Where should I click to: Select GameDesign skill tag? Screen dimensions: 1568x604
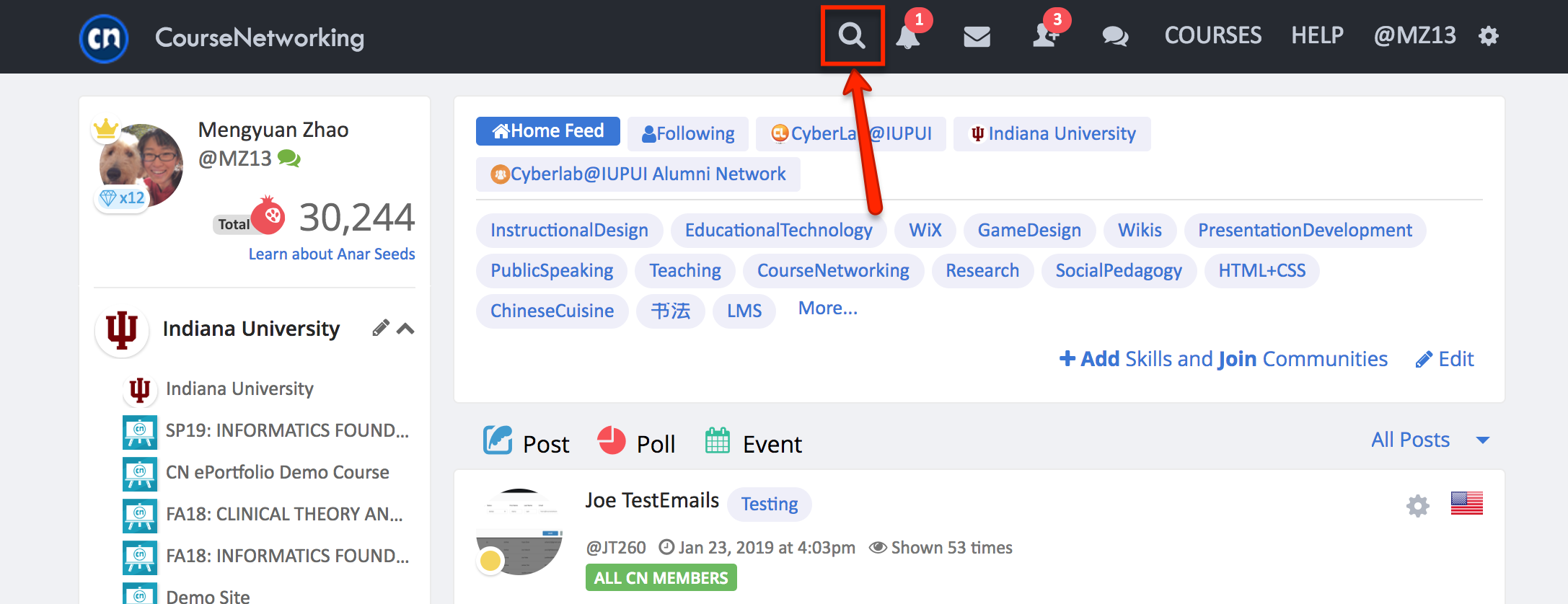tap(1029, 231)
